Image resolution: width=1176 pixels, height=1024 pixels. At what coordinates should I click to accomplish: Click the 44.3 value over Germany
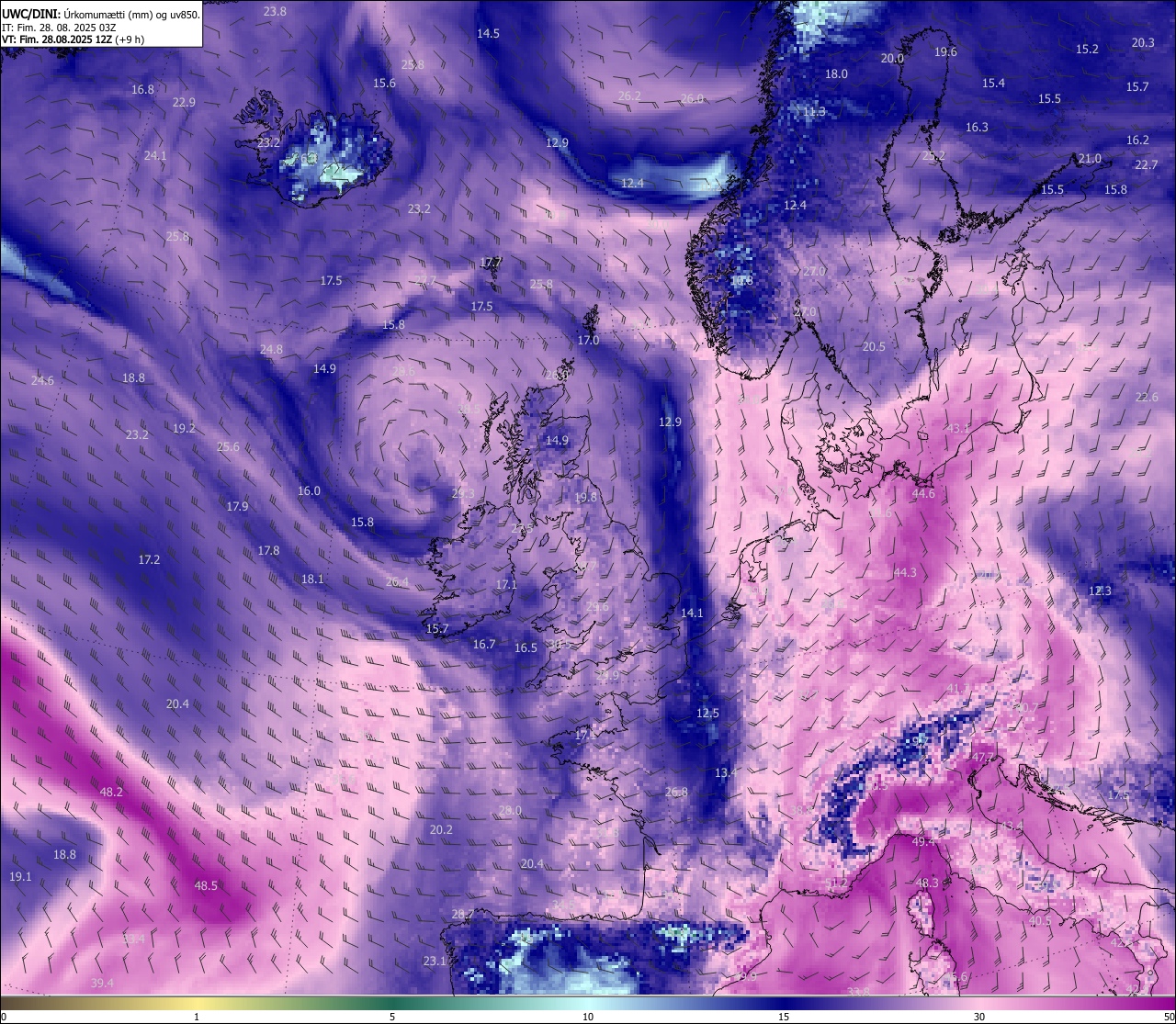(905, 572)
